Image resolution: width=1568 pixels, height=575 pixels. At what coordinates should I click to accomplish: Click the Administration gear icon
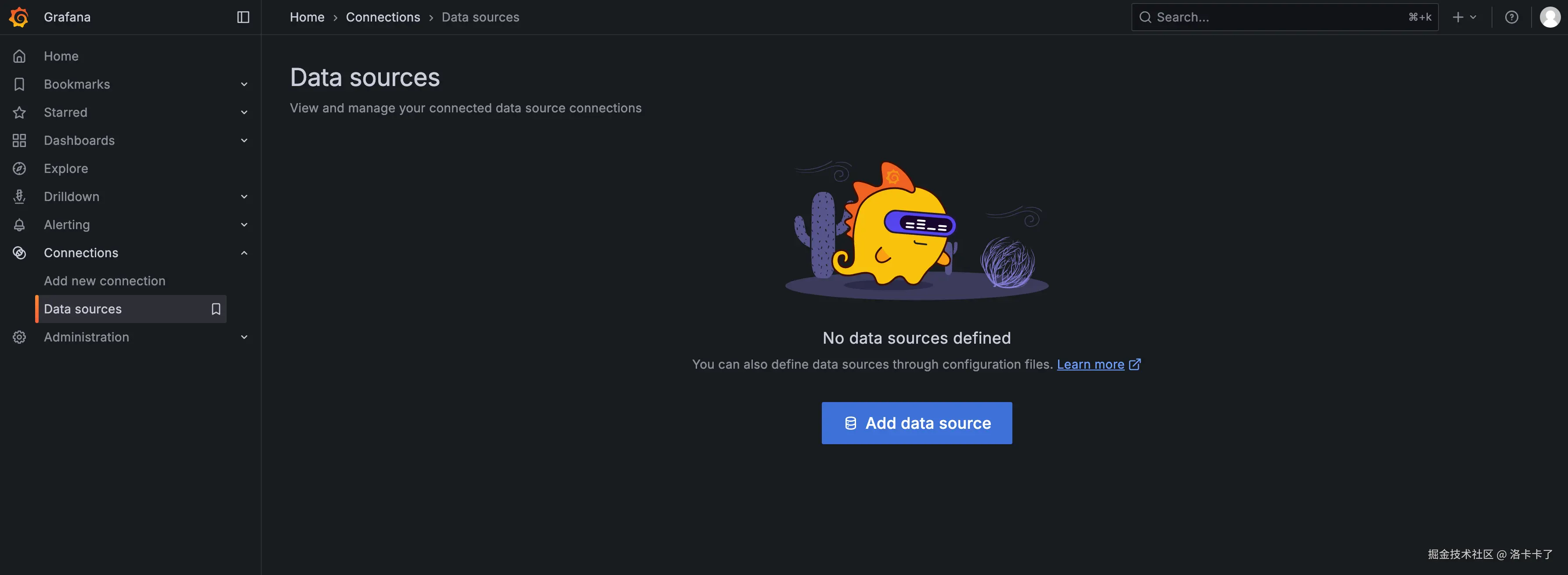[x=19, y=337]
